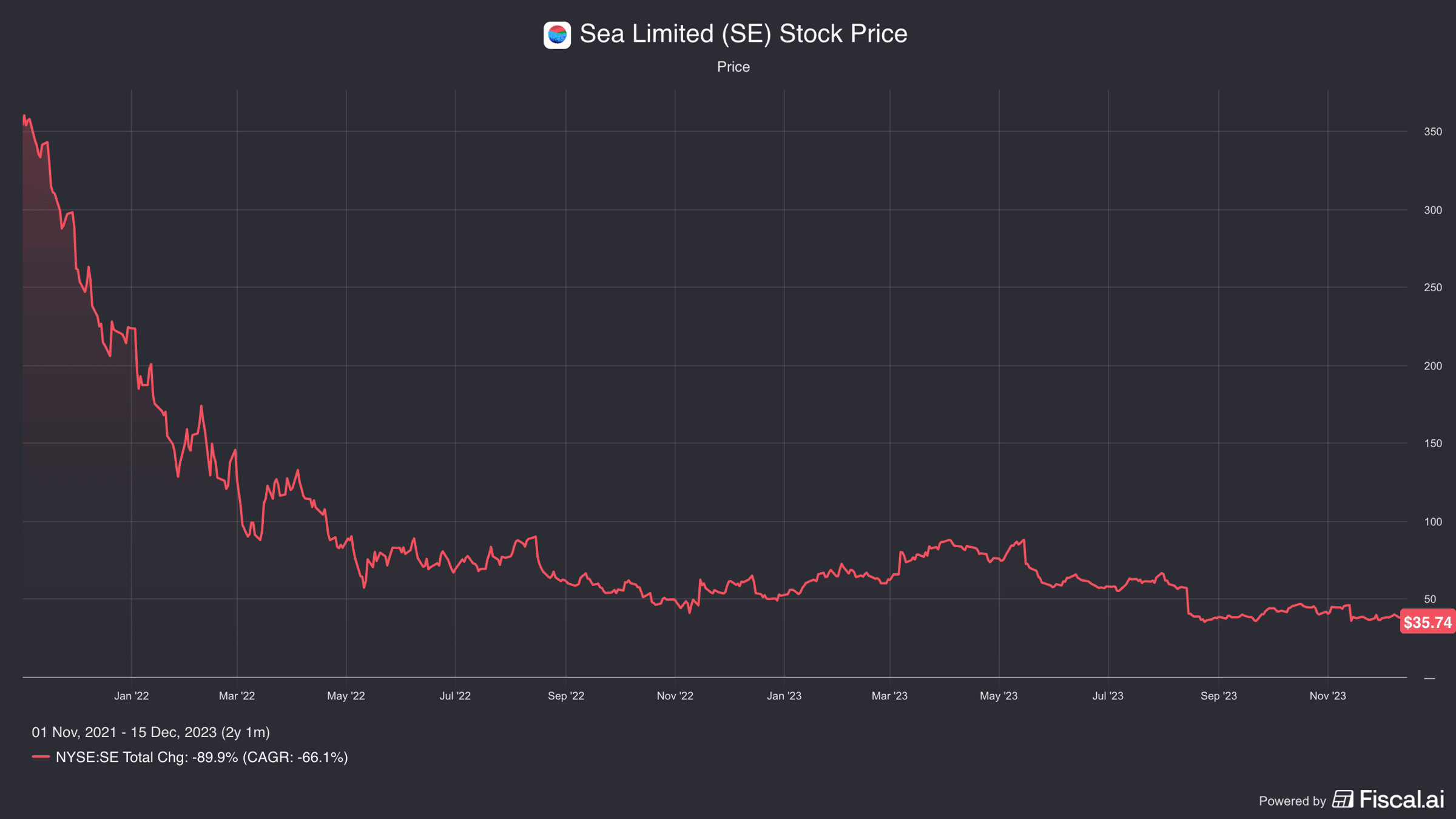Click the red NYSE:SE legend line marker
This screenshot has height=819, width=1456.
(x=41, y=757)
